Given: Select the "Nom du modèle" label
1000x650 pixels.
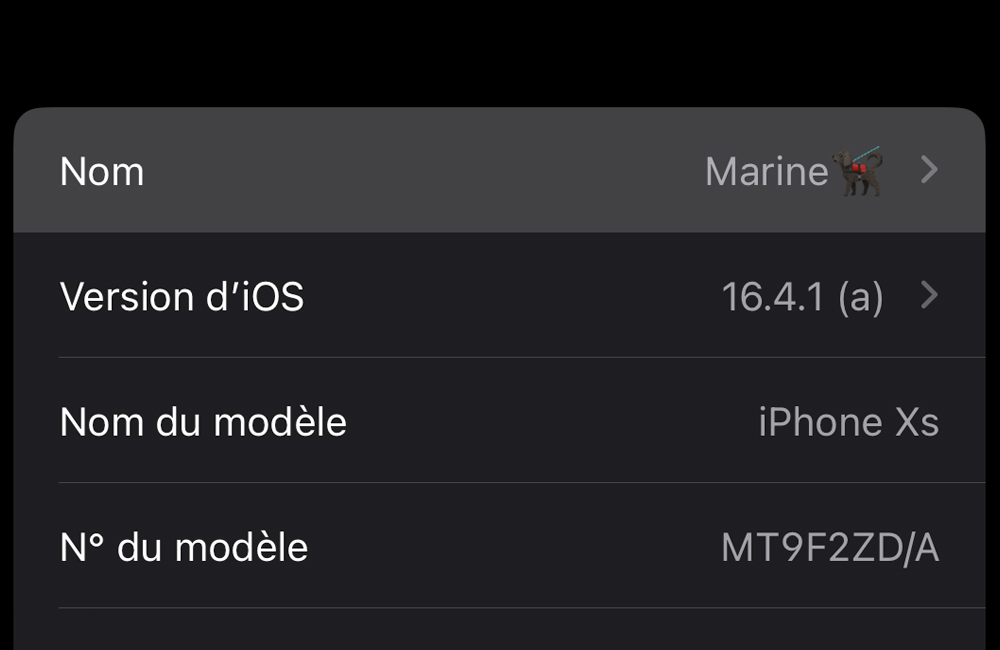Looking at the screenshot, I should (203, 422).
